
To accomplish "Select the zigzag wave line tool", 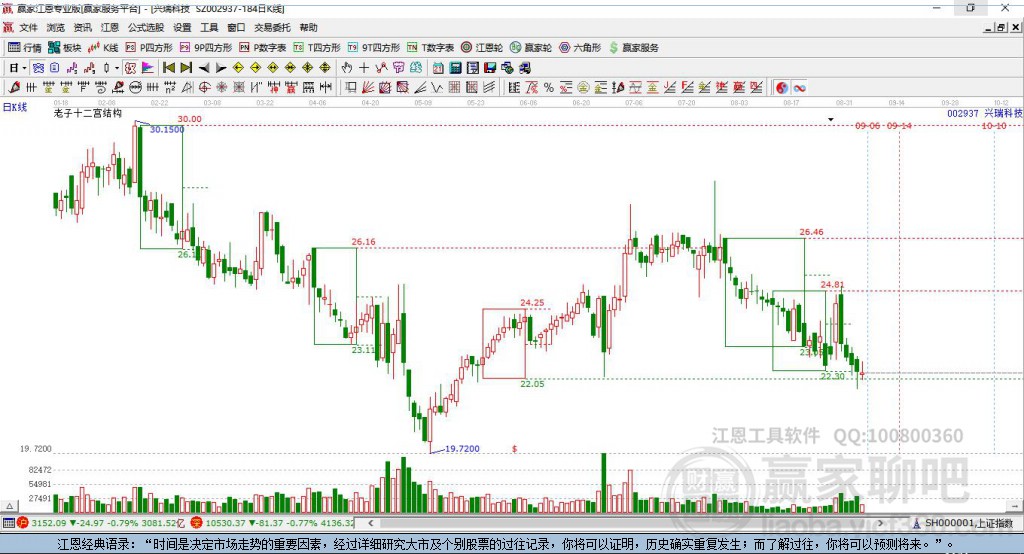I will click(x=437, y=87).
